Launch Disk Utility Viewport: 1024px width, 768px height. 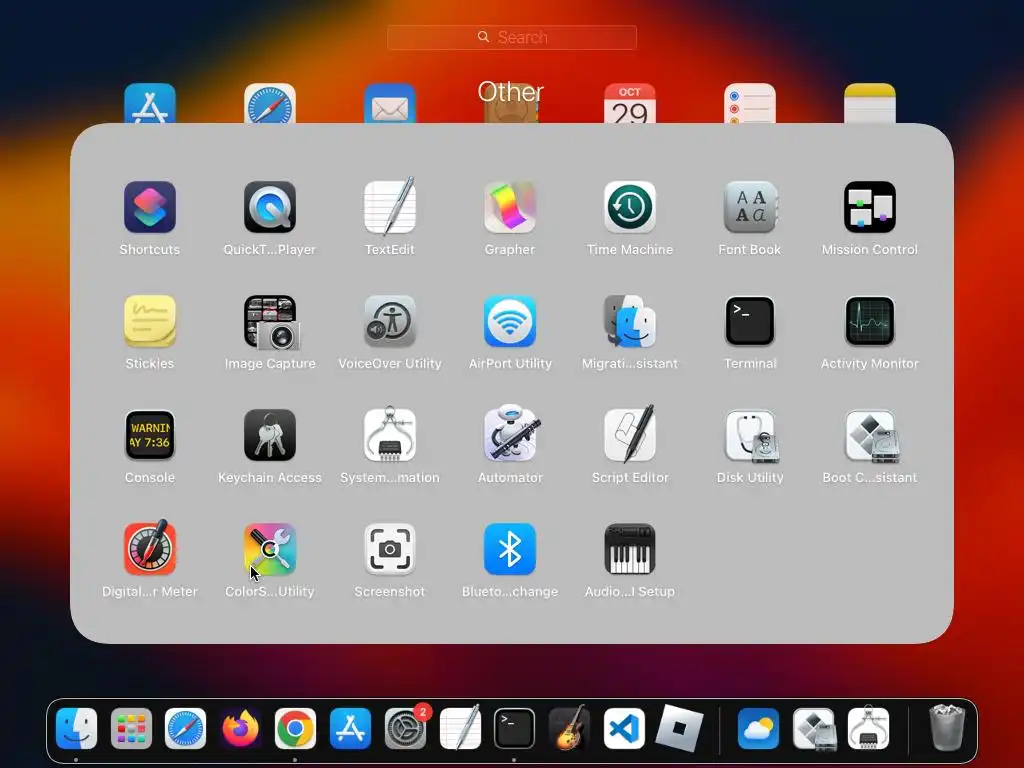pos(750,436)
